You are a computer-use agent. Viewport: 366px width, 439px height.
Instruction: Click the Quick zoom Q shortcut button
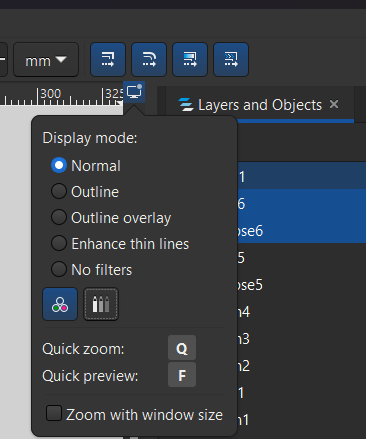(182, 349)
